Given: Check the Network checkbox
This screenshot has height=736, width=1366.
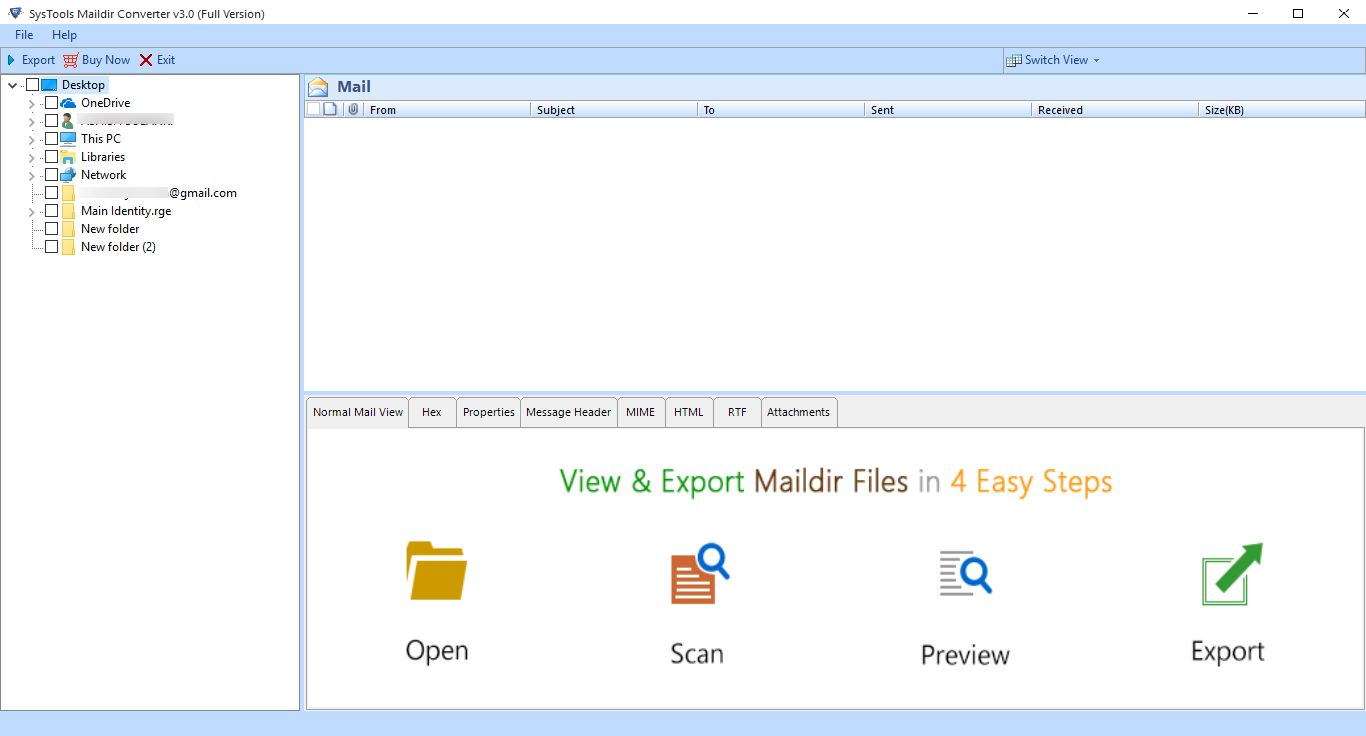Looking at the screenshot, I should point(51,175).
